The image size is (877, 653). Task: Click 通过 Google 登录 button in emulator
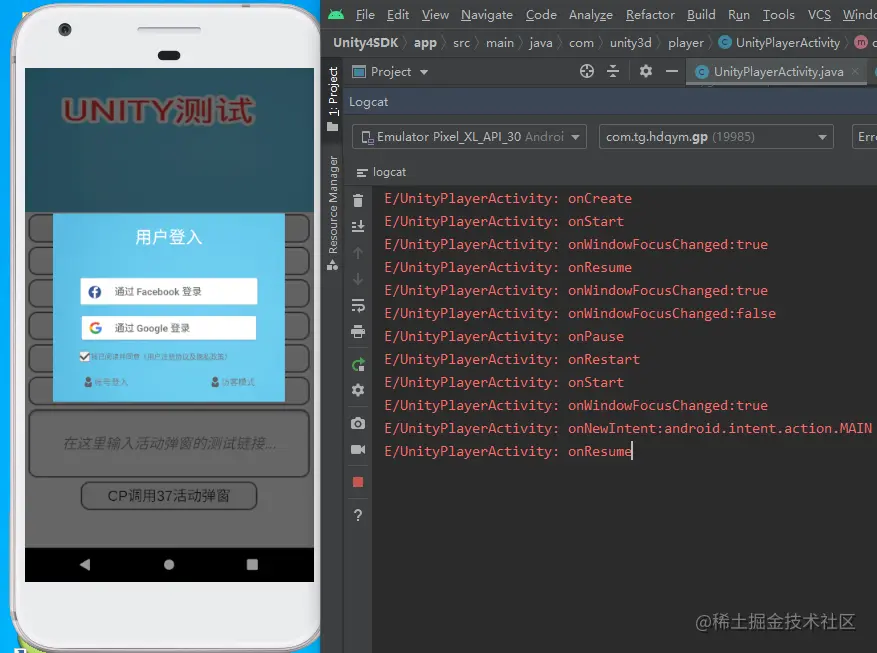coord(169,328)
